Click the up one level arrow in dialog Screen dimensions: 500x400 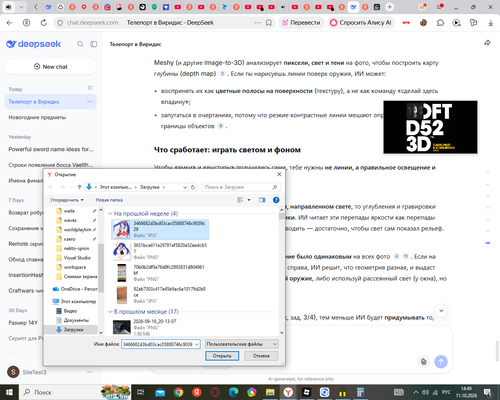click(x=79, y=187)
